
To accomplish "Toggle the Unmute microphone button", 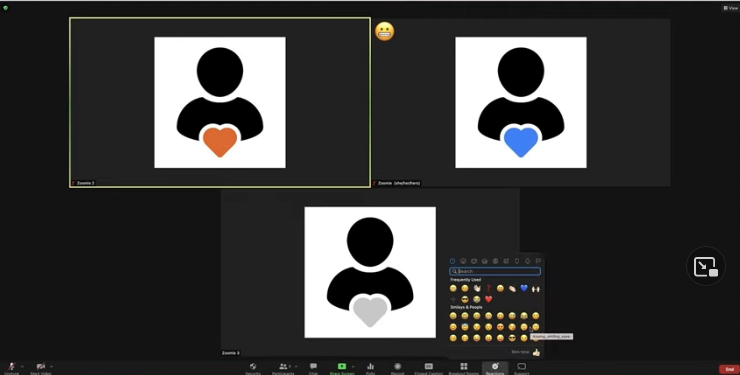I will (11, 367).
